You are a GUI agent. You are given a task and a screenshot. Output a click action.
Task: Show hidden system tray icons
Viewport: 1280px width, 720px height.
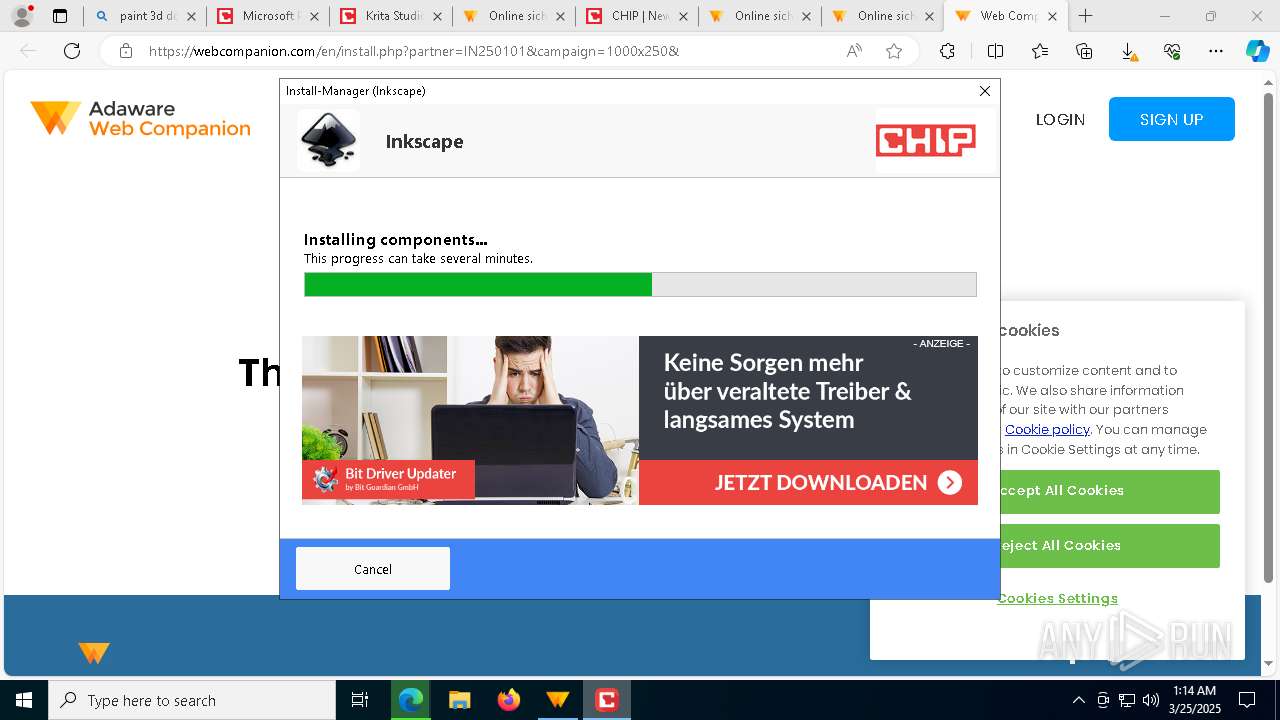1078,700
